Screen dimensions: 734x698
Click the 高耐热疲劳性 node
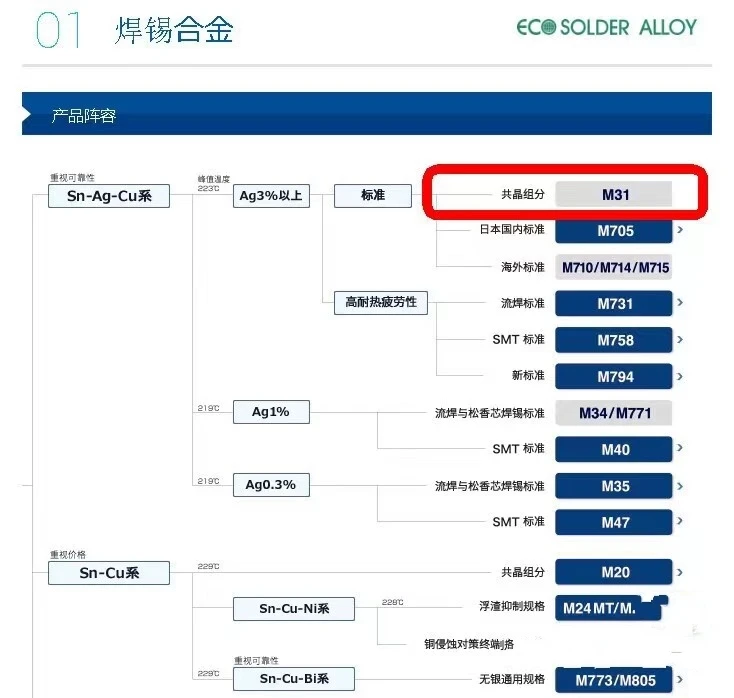[380, 302]
